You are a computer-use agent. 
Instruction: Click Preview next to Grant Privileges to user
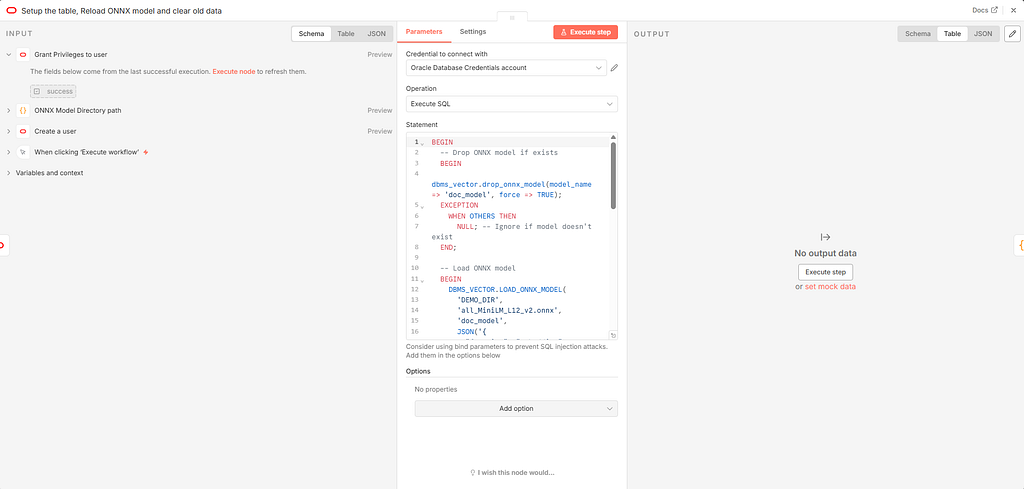pyautogui.click(x=379, y=55)
